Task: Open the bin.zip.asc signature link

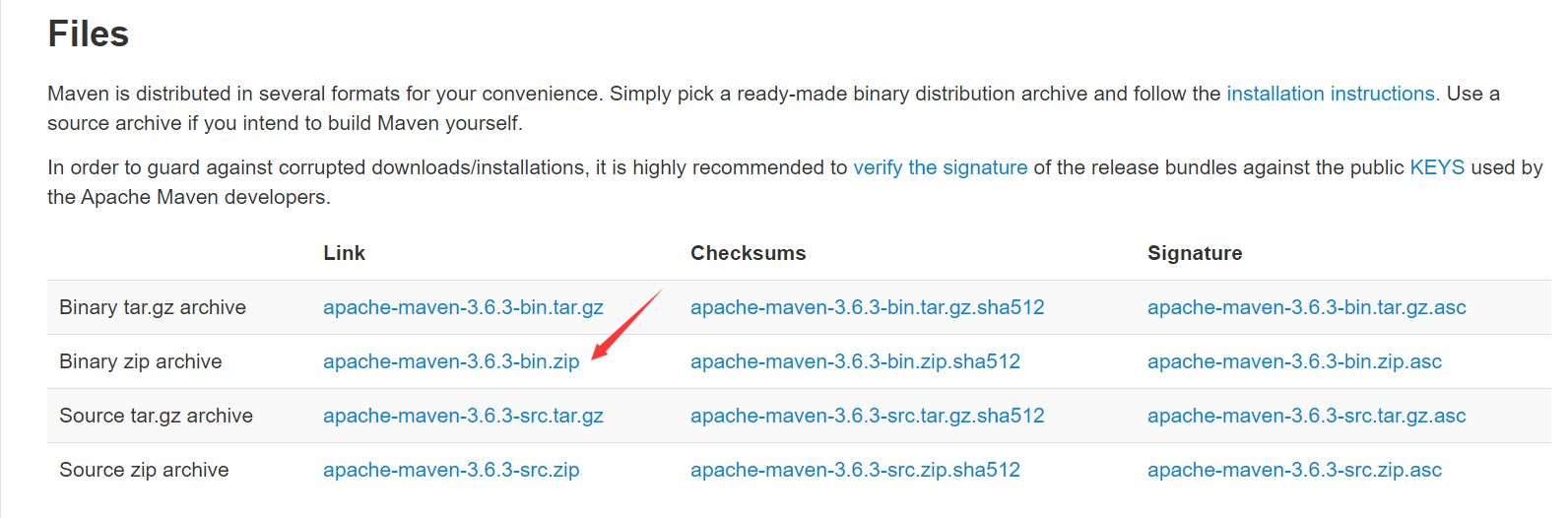Action: (1294, 361)
